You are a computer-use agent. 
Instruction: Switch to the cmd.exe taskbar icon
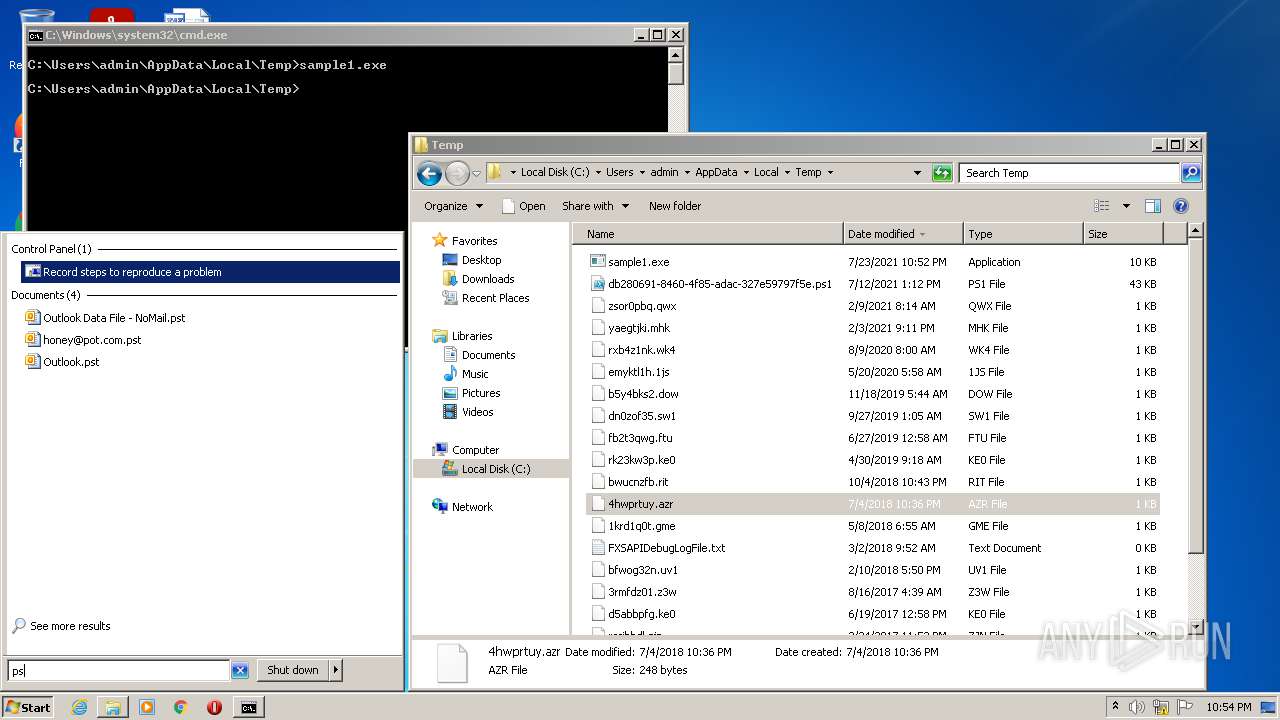coord(248,707)
